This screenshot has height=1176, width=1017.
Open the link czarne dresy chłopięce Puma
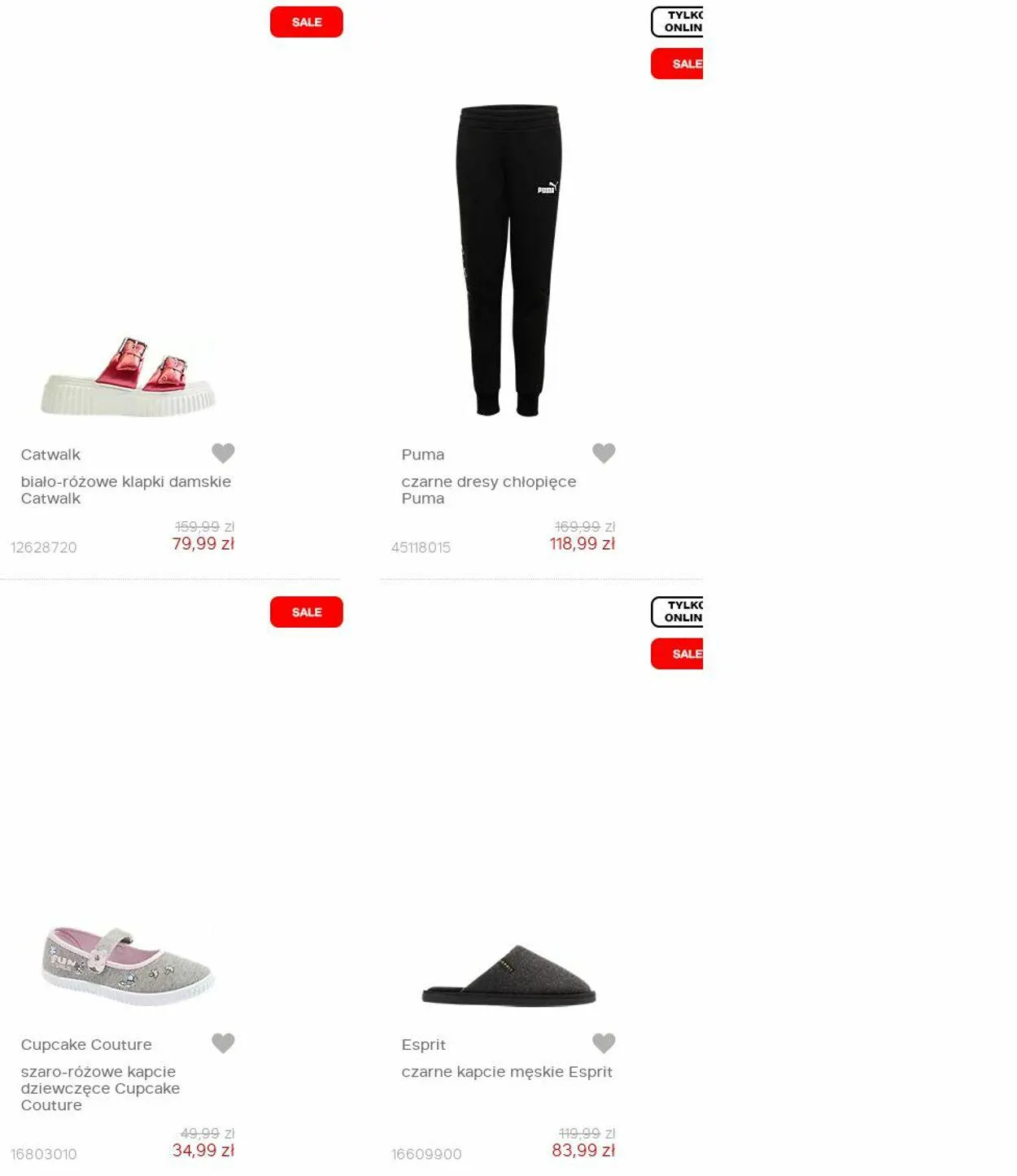click(489, 490)
